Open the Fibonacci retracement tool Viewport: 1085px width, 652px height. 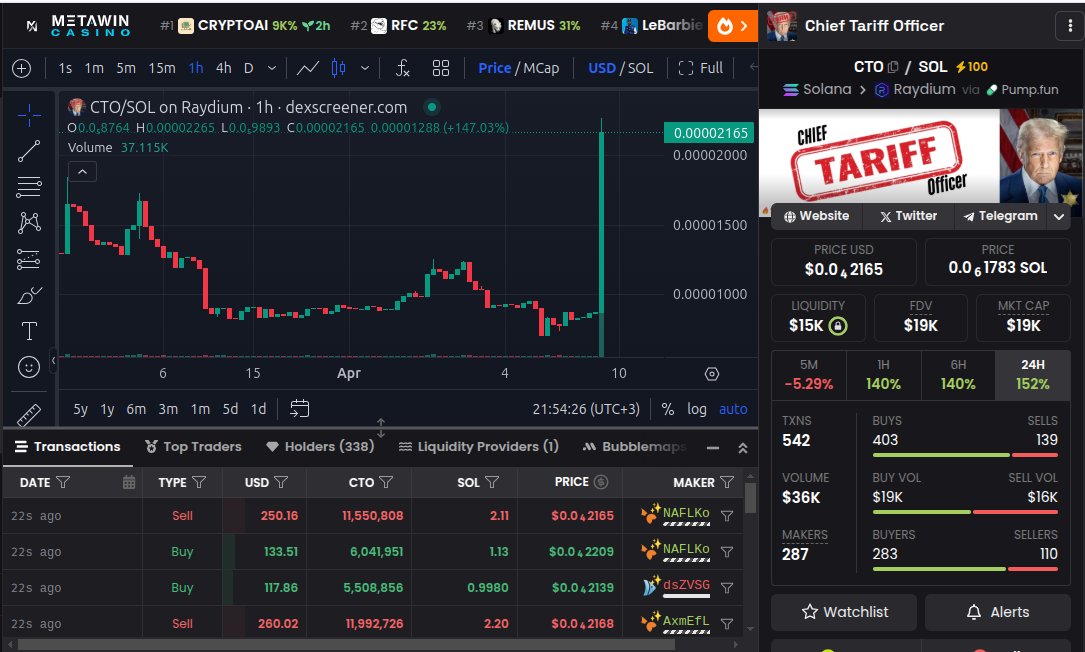click(28, 187)
